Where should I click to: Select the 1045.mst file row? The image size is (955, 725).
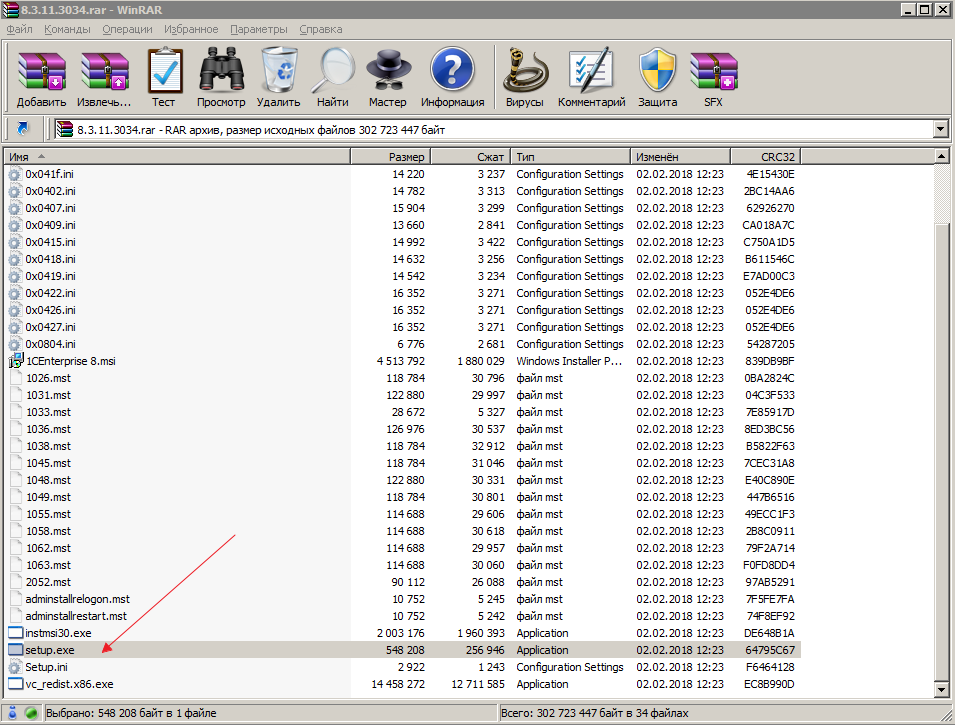pyautogui.click(x=403, y=463)
